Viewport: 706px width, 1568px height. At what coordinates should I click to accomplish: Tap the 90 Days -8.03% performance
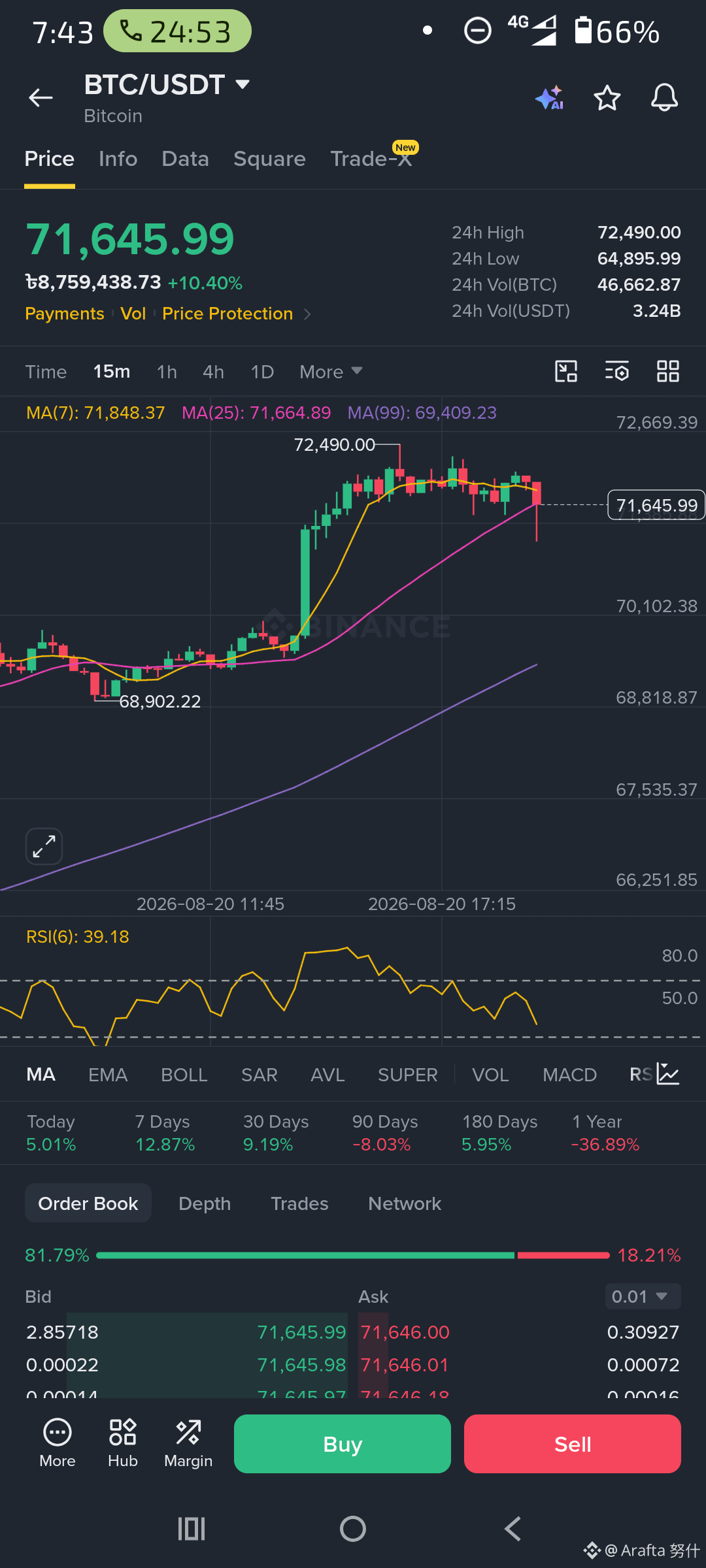[385, 1133]
